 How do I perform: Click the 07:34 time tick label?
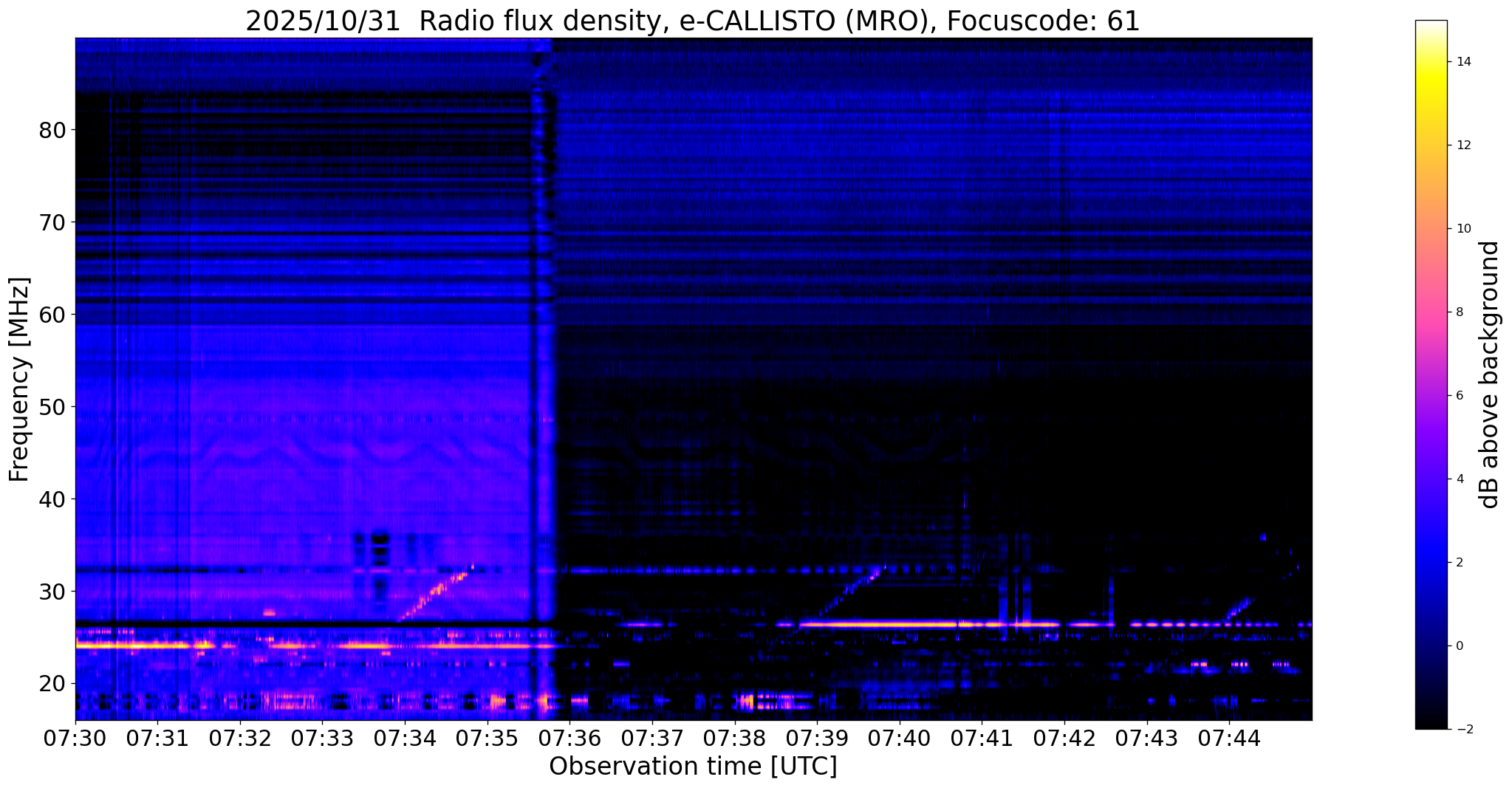(x=405, y=739)
